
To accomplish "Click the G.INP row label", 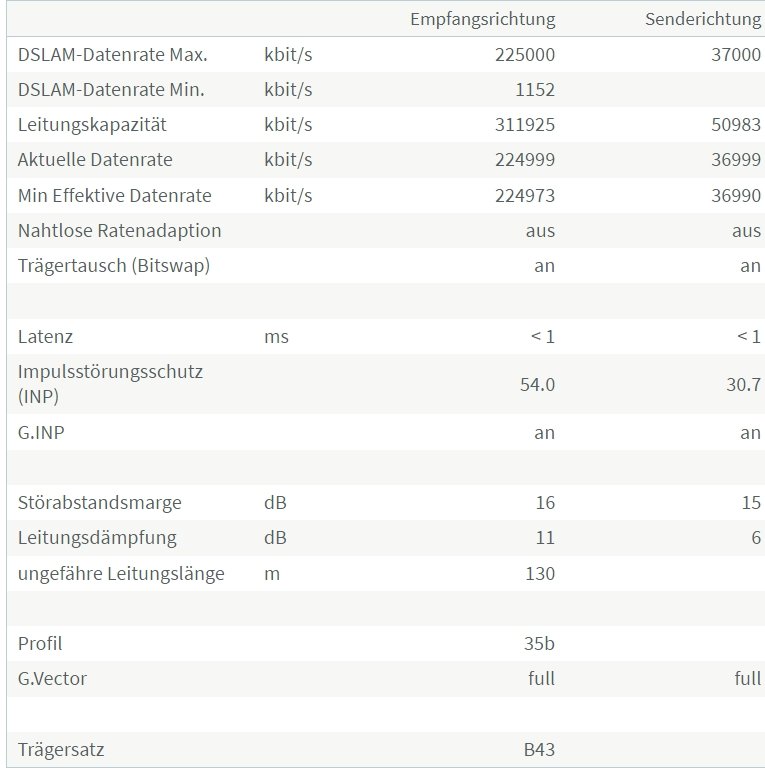I will [x=41, y=432].
